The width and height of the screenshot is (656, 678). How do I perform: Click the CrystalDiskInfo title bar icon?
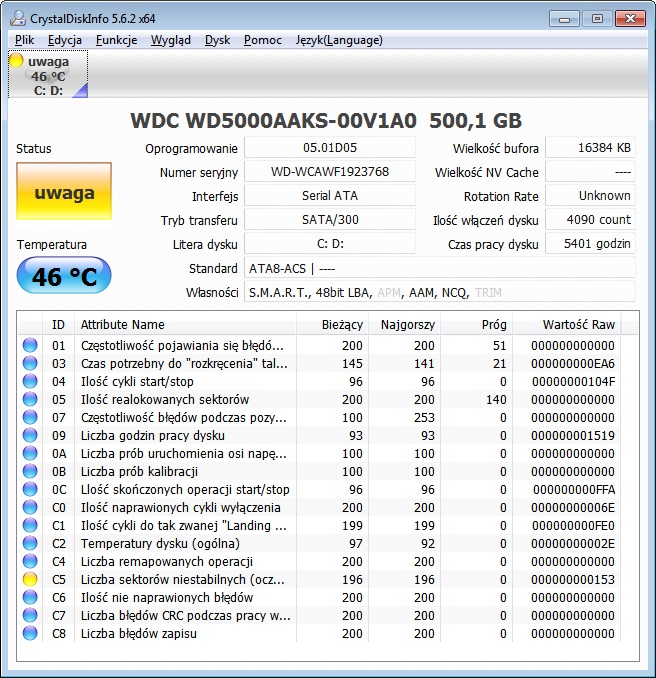click(x=18, y=18)
